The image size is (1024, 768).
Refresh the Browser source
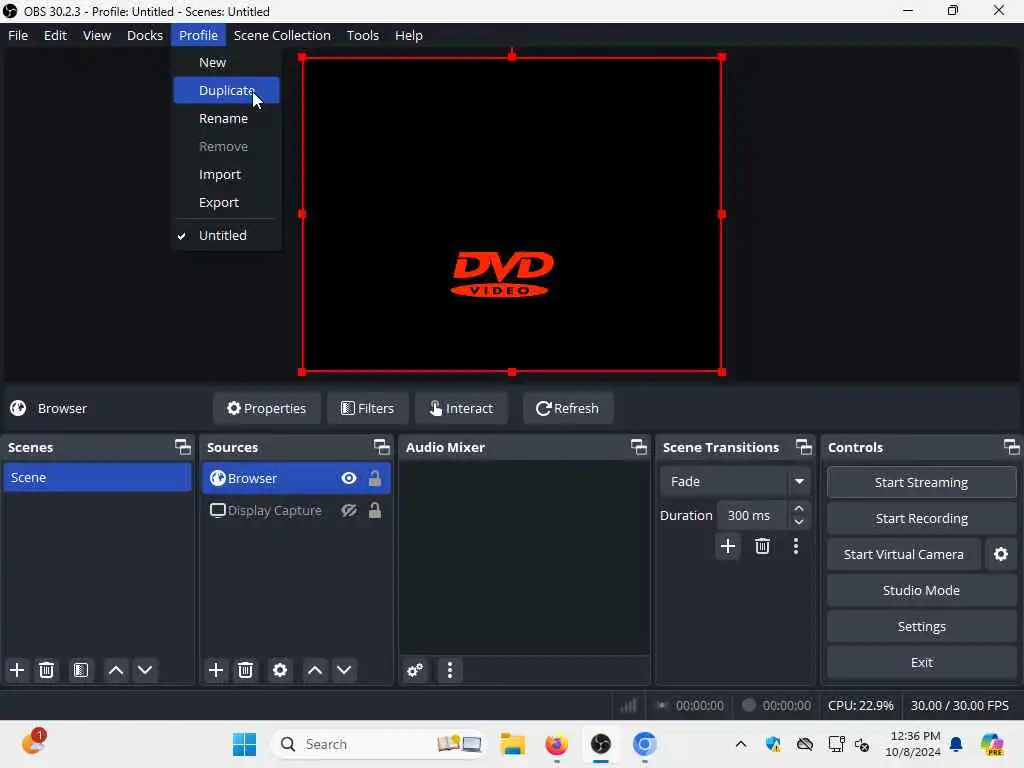pyautogui.click(x=568, y=408)
